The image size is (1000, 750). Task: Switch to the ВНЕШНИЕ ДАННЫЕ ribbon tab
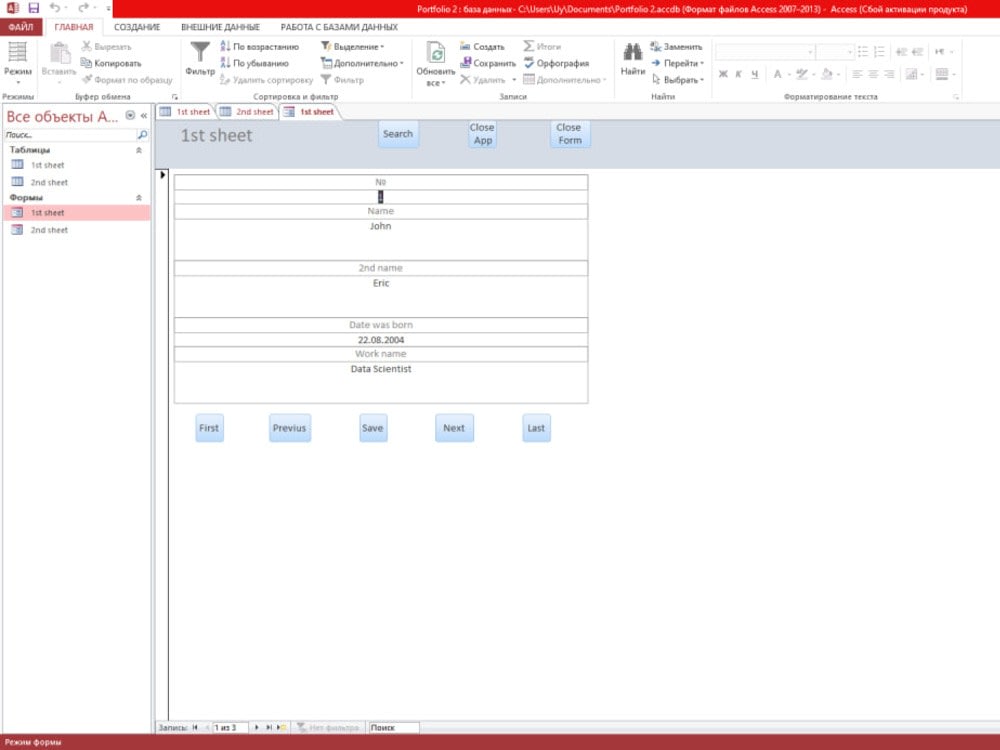click(220, 27)
